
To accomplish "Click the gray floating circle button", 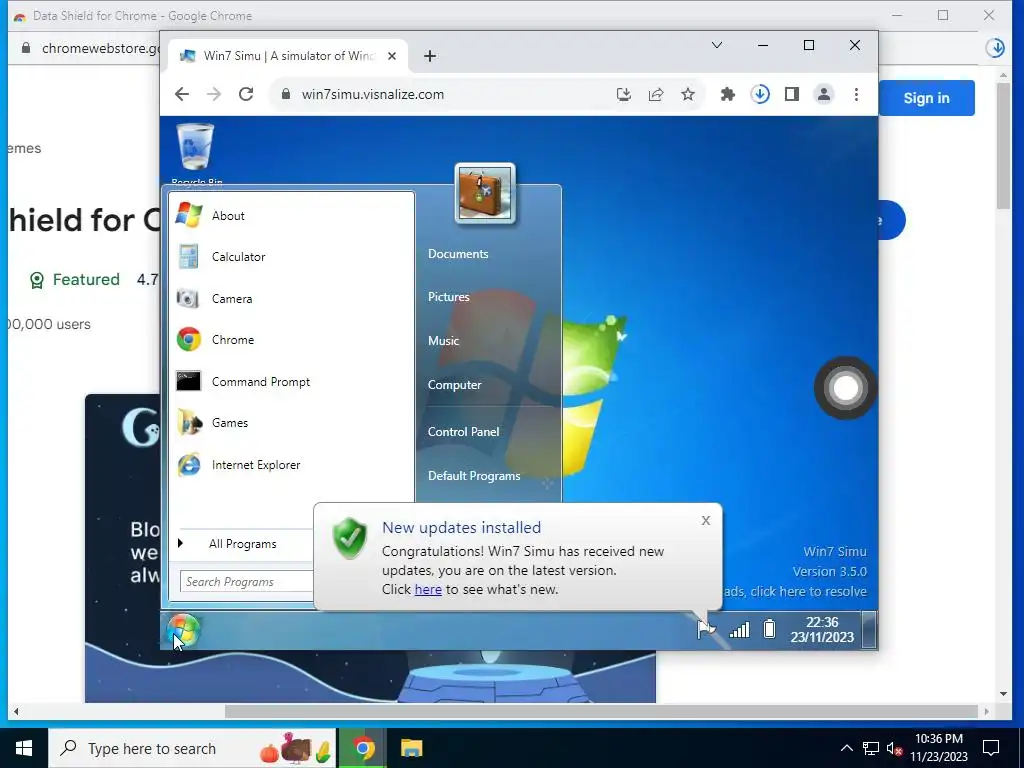I will [845, 388].
